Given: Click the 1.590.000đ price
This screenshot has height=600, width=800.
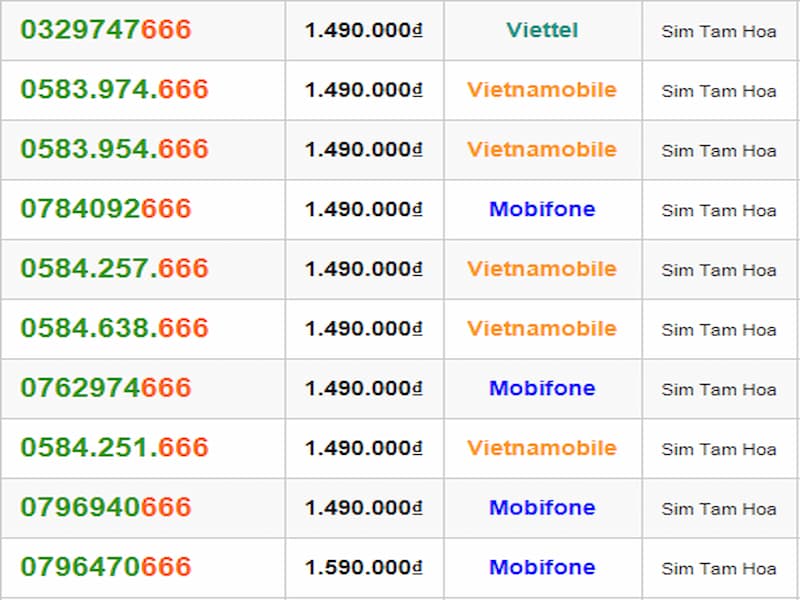Looking at the screenshot, I should tap(364, 567).
